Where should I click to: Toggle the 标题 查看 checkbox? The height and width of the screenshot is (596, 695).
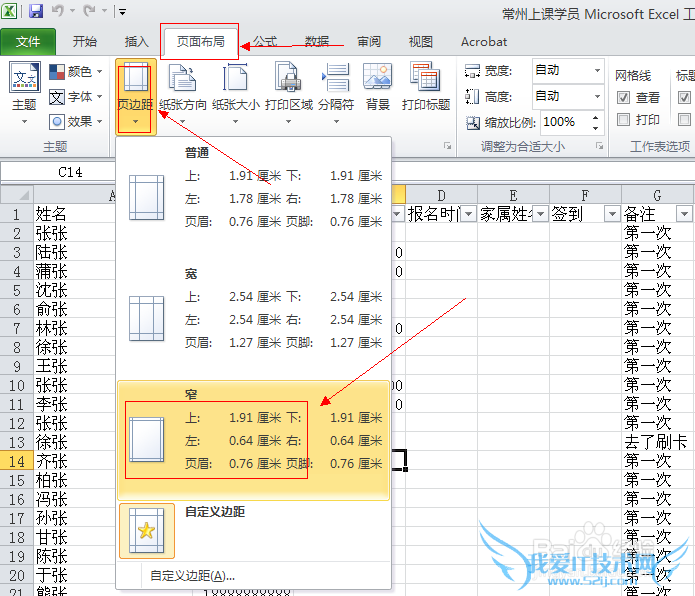[x=684, y=97]
